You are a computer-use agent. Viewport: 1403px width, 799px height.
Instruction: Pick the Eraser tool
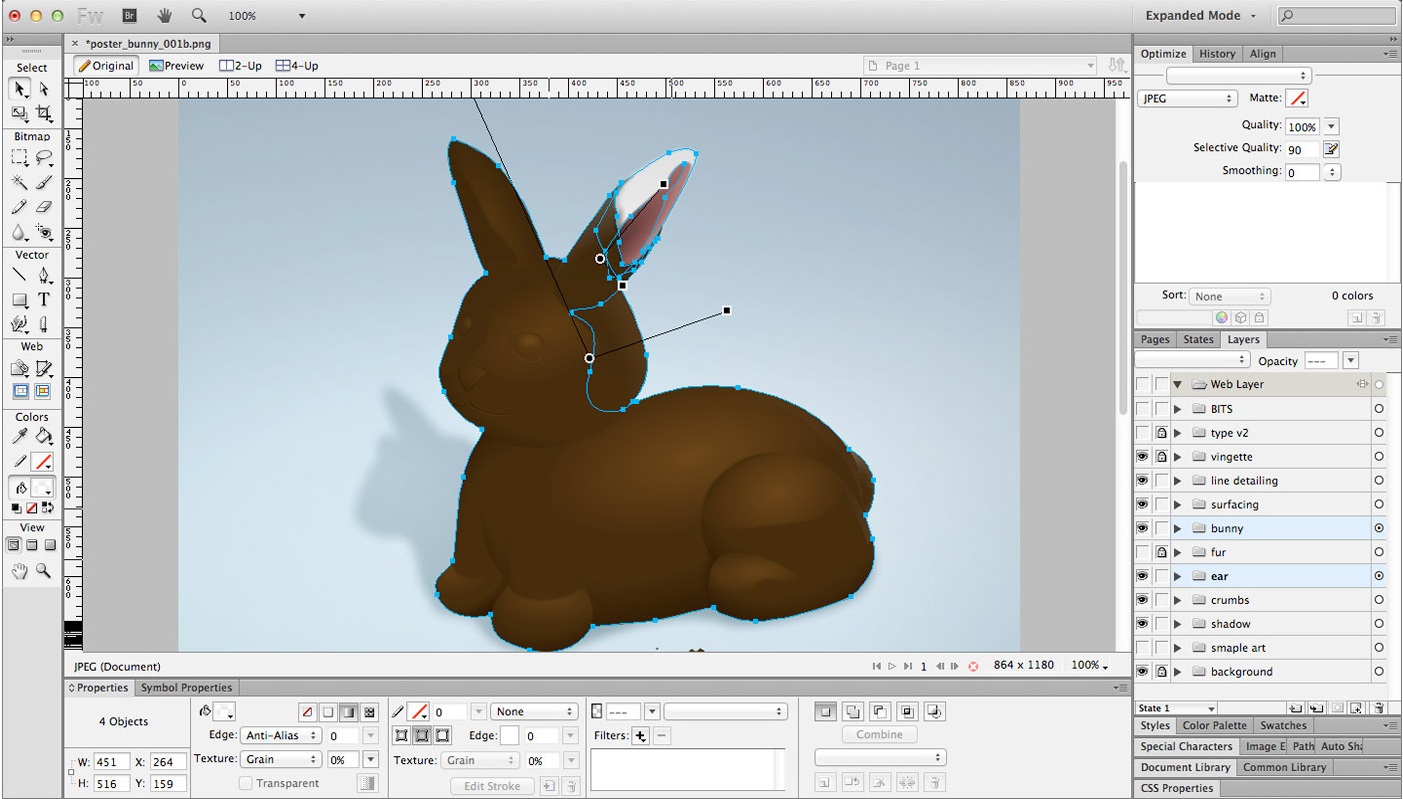pyautogui.click(x=44, y=207)
